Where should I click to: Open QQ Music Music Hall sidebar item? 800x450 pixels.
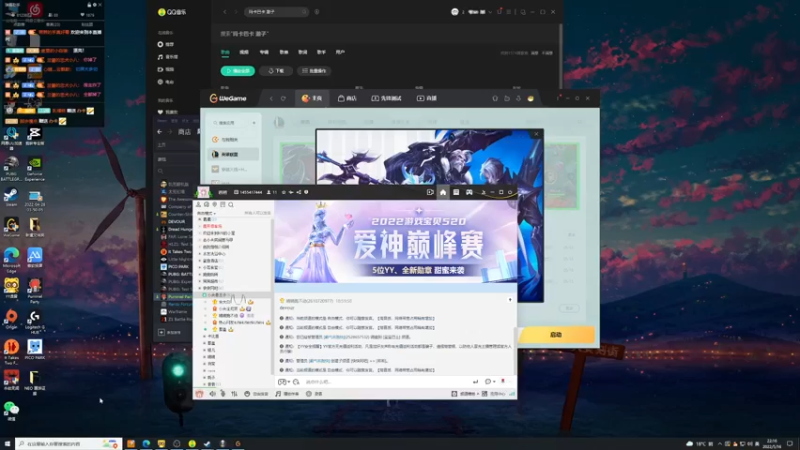(168, 57)
